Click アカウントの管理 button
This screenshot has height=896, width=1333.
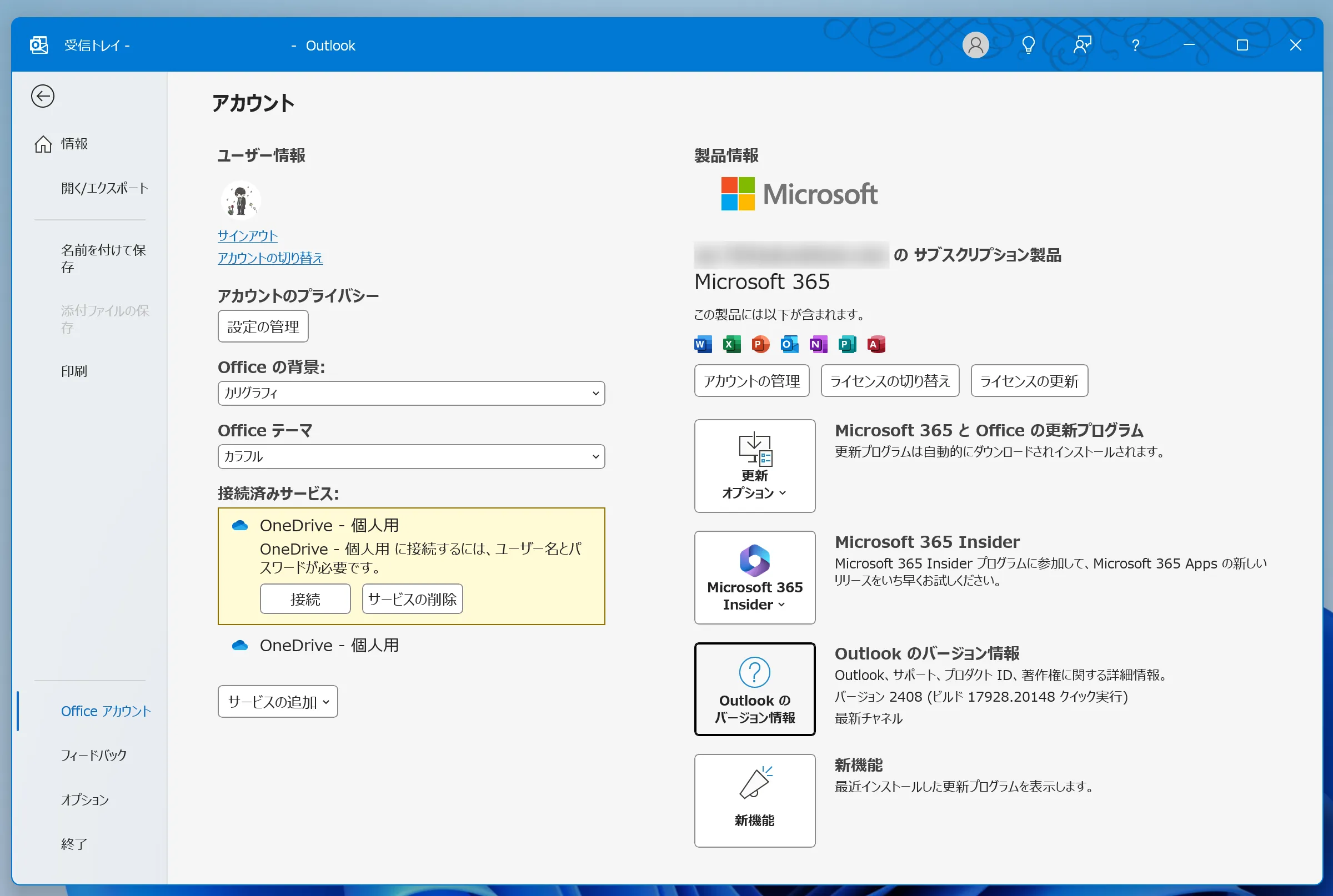coord(751,381)
